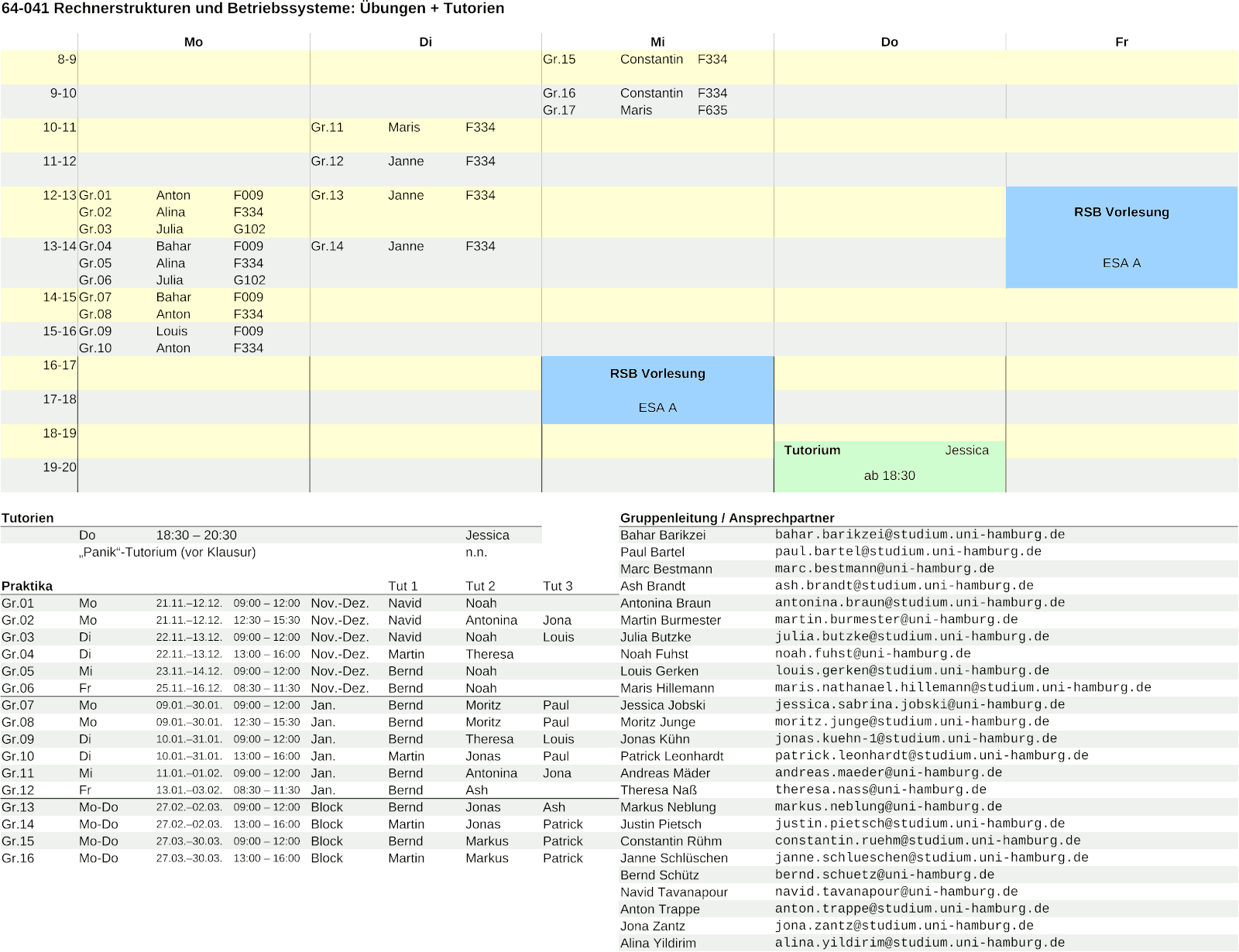1239x952 pixels.
Task: Open email bahar.barikzei@studium.uni-hamburg.de
Action: [x=920, y=535]
